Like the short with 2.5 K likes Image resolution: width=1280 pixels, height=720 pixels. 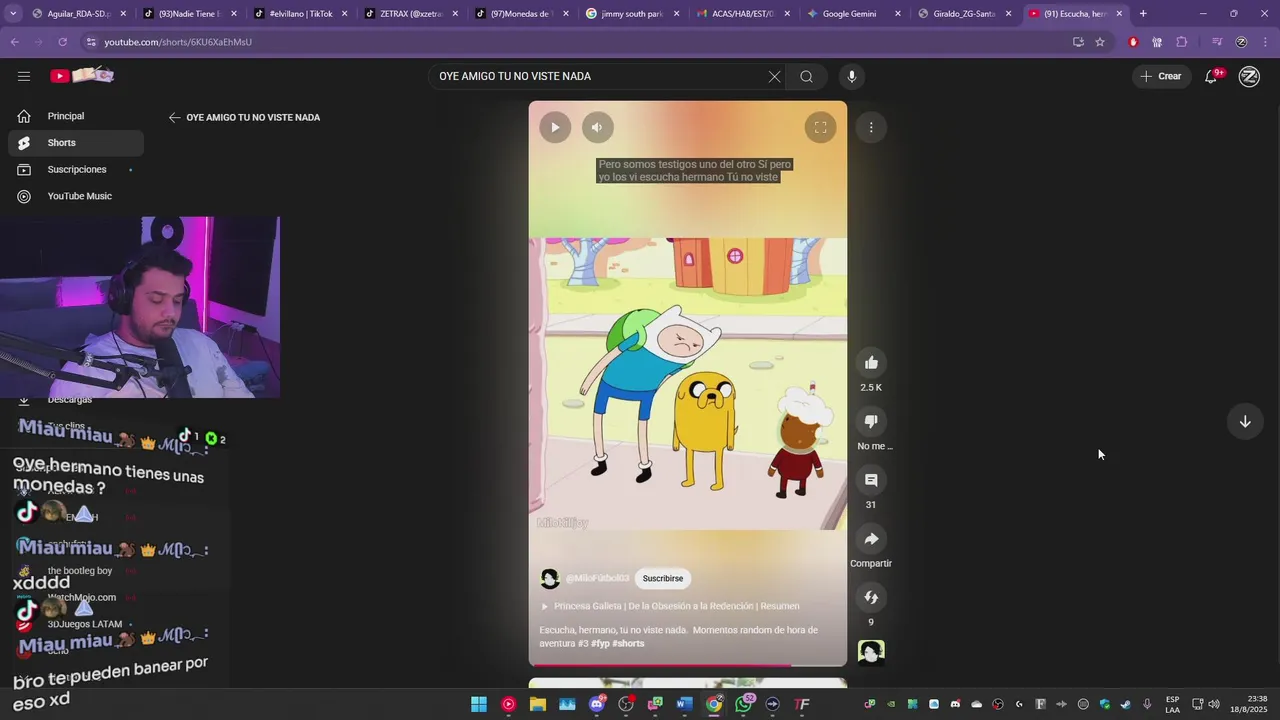[x=871, y=363]
